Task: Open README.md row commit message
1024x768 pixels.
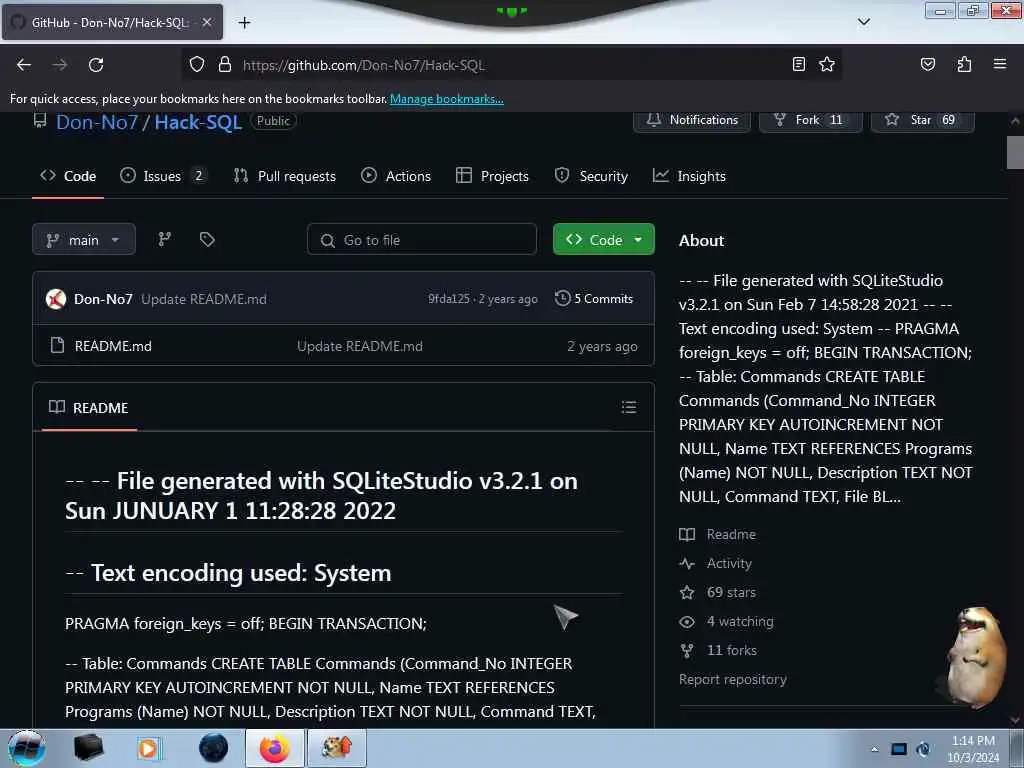Action: tap(360, 346)
